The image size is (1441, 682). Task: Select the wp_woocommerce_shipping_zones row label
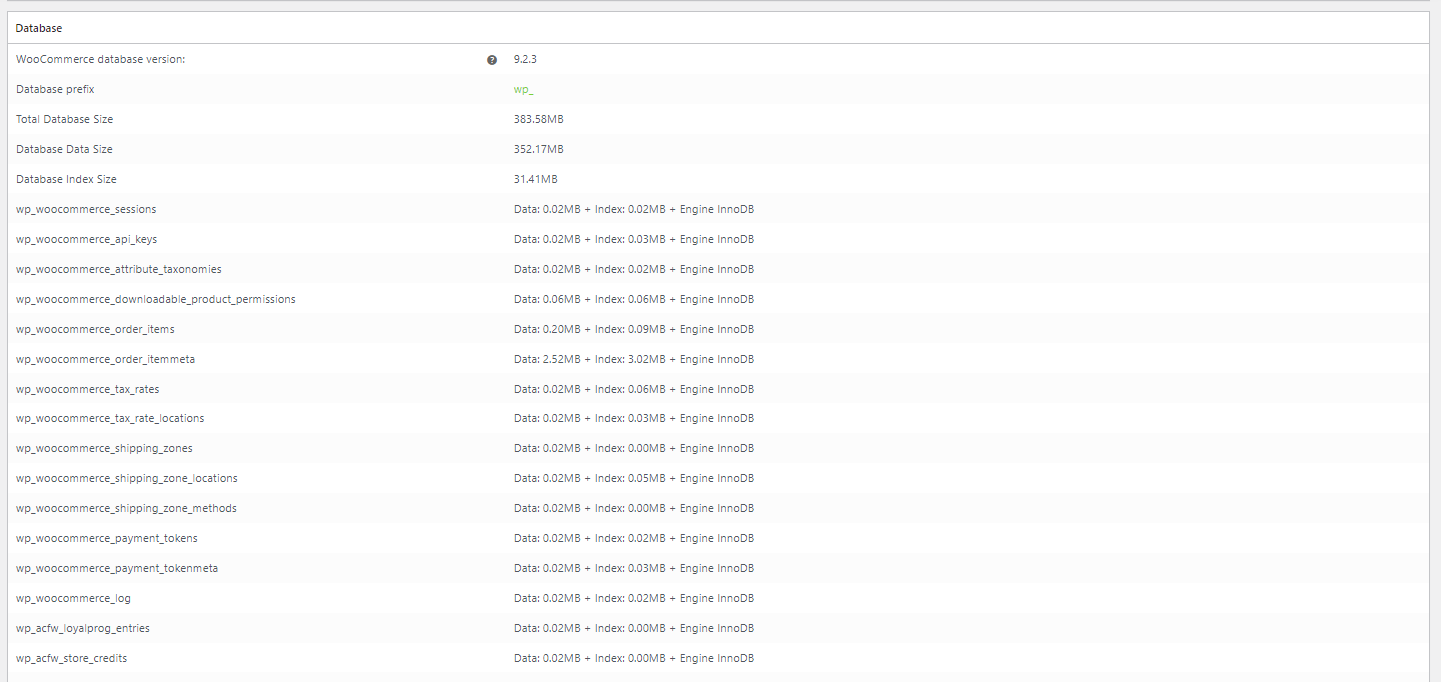(104, 449)
